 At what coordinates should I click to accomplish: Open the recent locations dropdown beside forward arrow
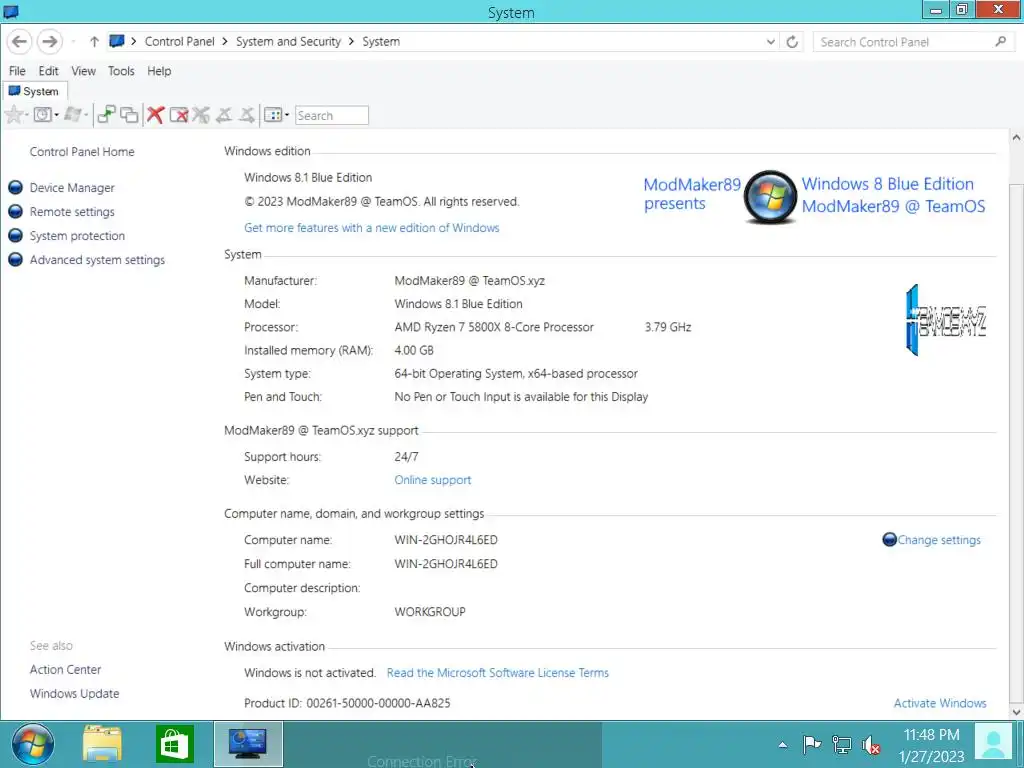[73, 42]
